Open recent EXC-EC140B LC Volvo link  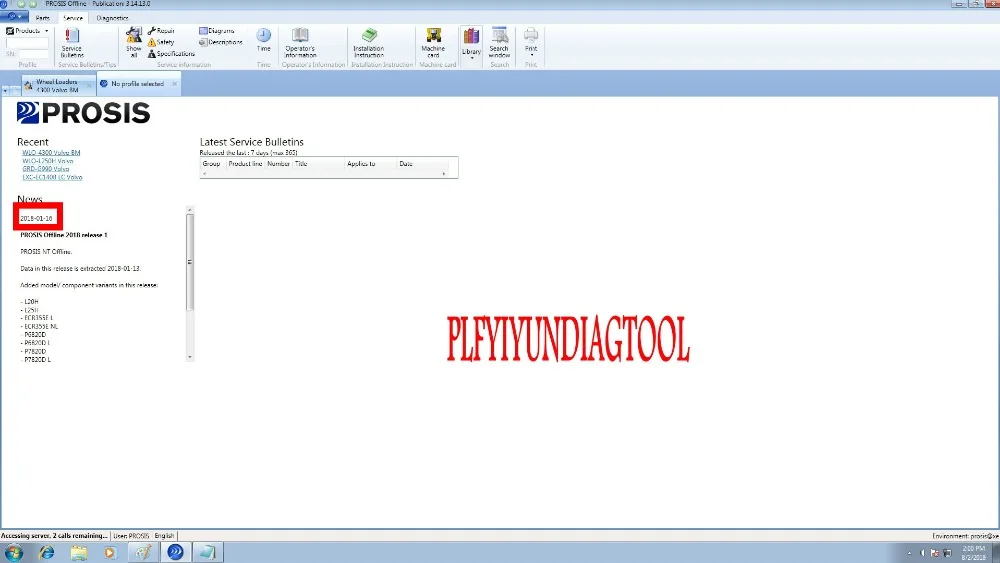click(52, 177)
